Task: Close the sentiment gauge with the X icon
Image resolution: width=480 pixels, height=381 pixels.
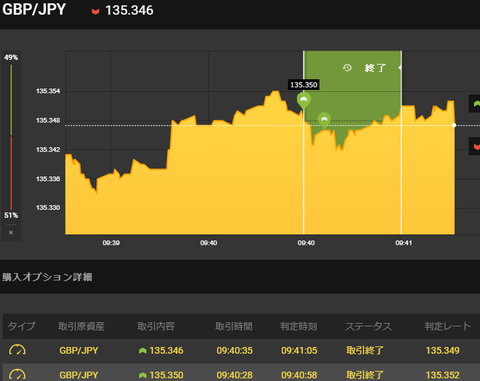Action: pyautogui.click(x=11, y=232)
